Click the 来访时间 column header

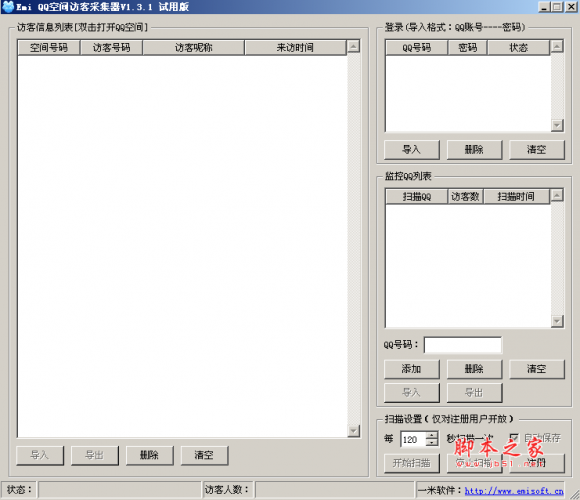click(x=295, y=48)
